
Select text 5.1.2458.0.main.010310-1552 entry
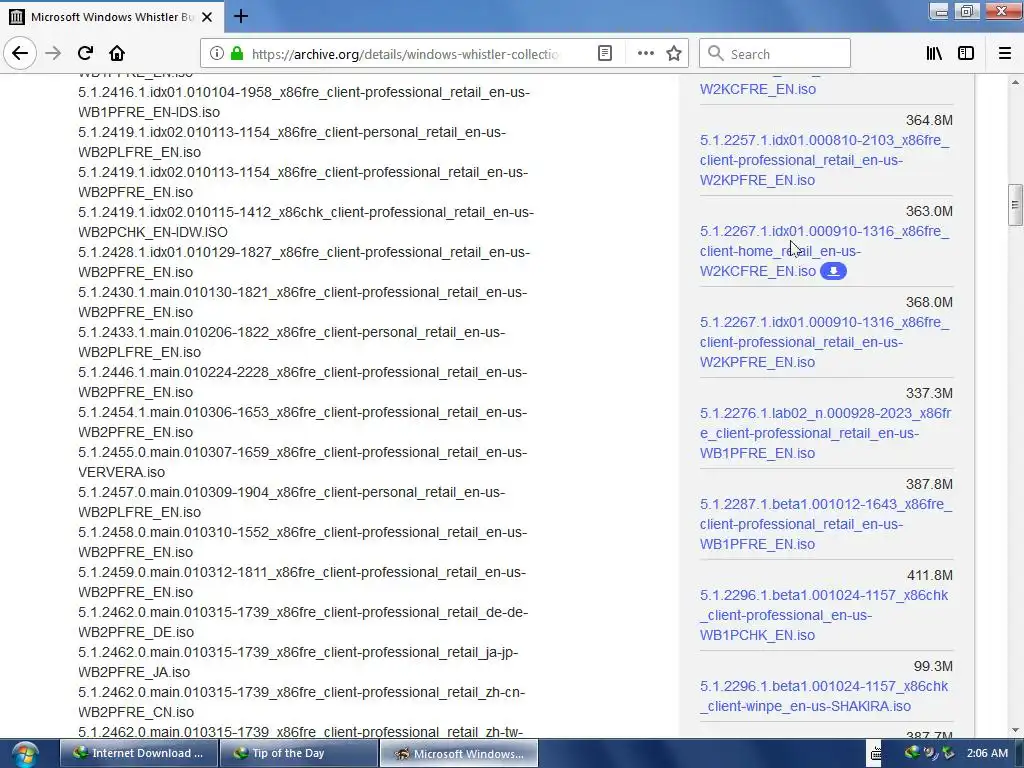pyautogui.click(x=302, y=542)
